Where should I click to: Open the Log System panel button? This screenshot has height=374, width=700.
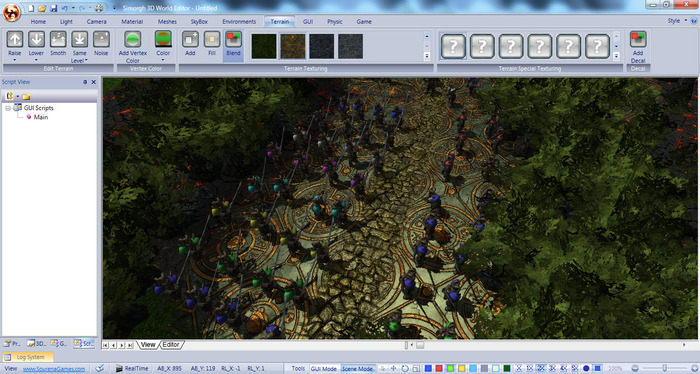(x=28, y=357)
